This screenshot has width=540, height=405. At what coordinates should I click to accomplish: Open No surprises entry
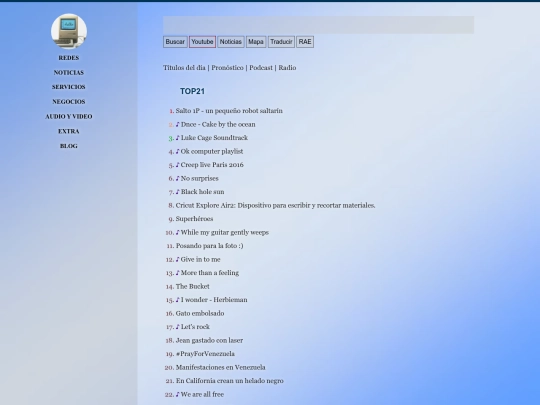[199, 178]
